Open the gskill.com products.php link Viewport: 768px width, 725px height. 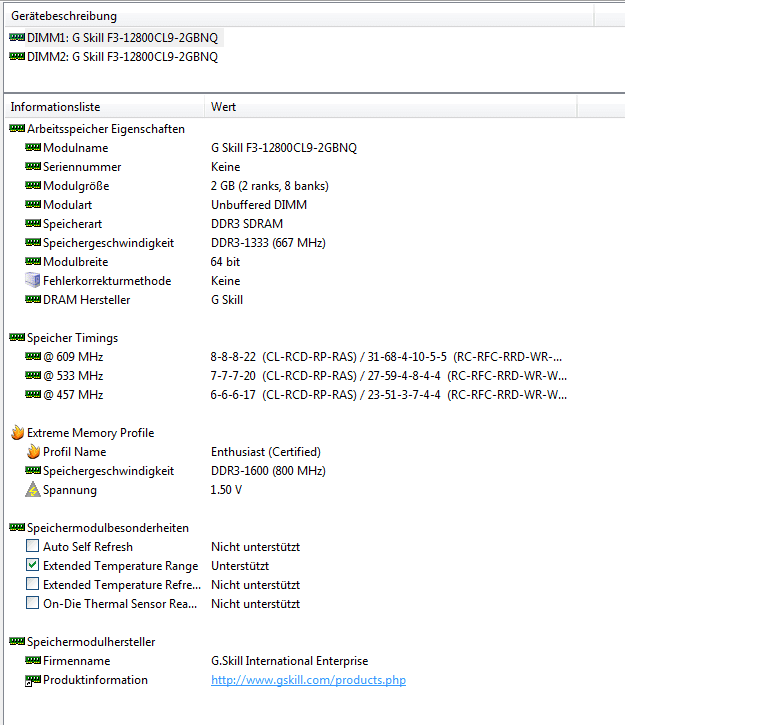tap(309, 680)
